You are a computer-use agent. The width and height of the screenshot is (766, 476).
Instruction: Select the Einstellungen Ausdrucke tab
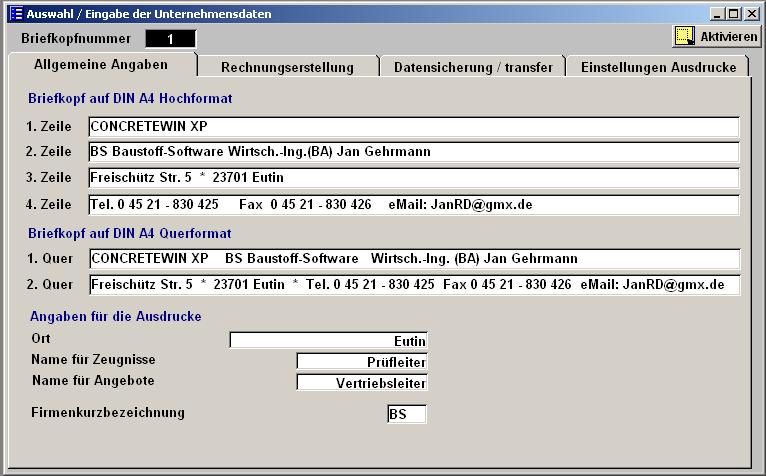(x=658, y=68)
